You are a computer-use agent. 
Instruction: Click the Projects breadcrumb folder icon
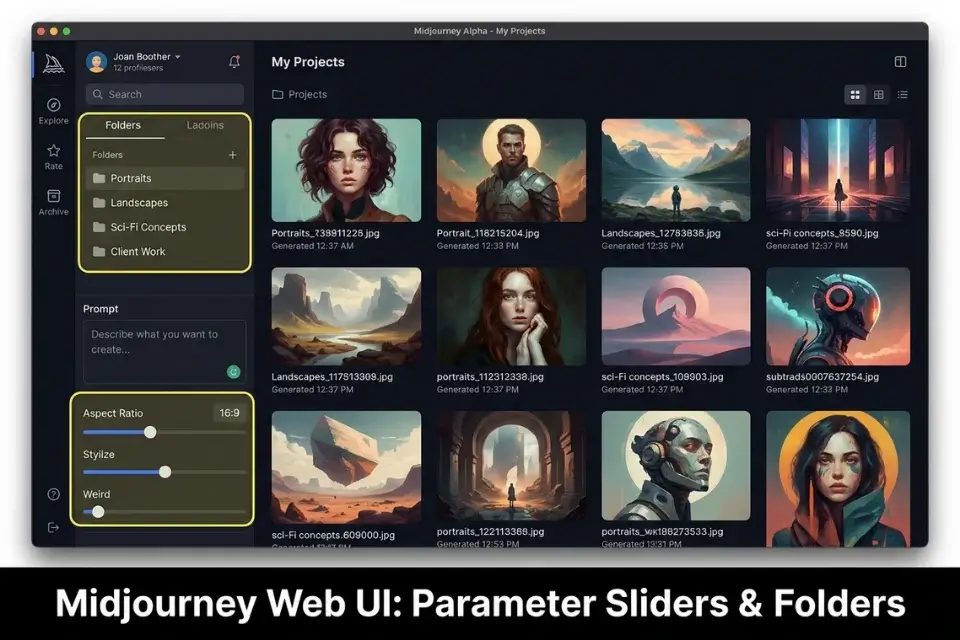click(x=277, y=94)
